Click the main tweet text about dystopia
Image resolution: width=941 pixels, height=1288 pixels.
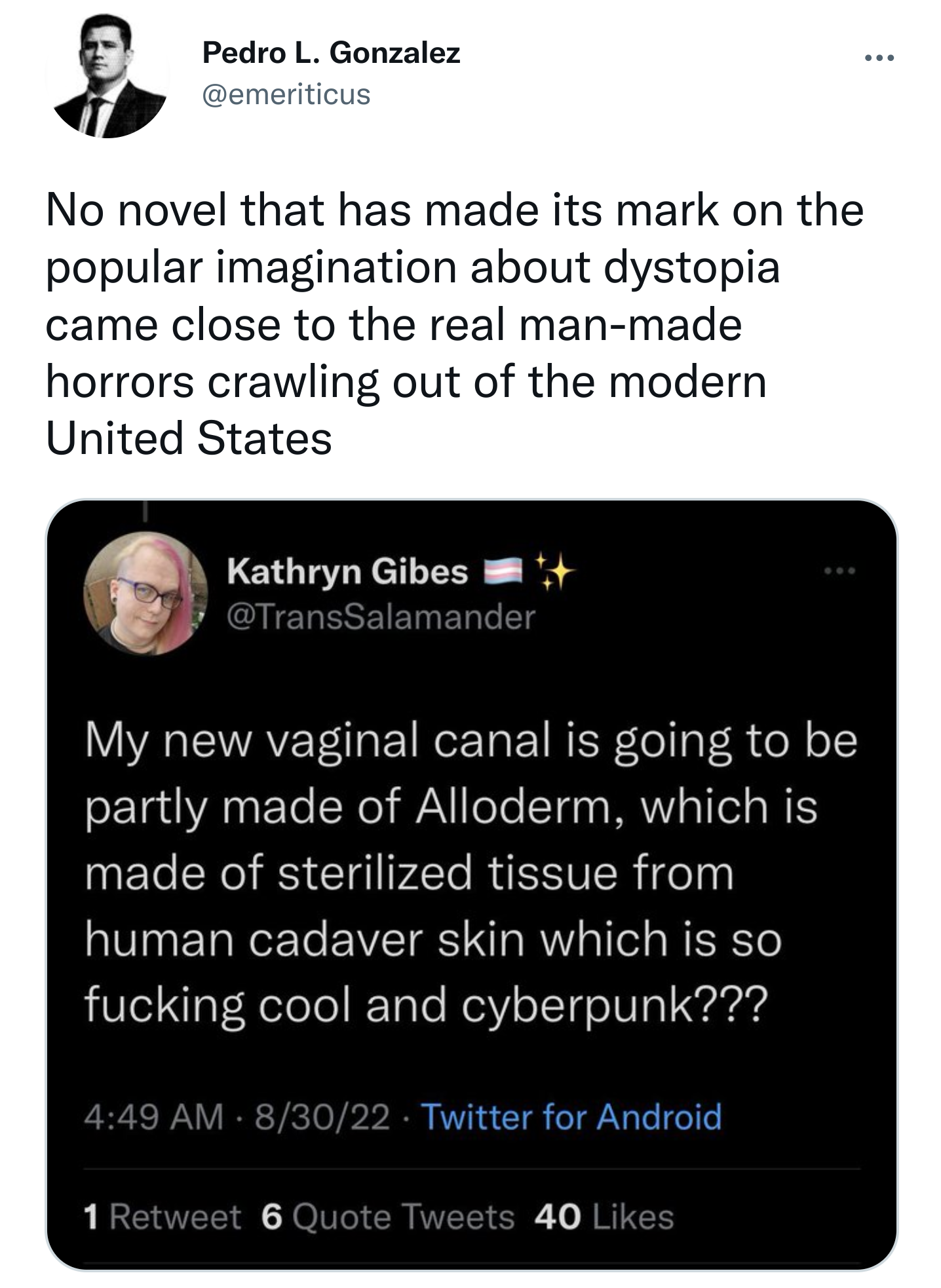(x=453, y=324)
